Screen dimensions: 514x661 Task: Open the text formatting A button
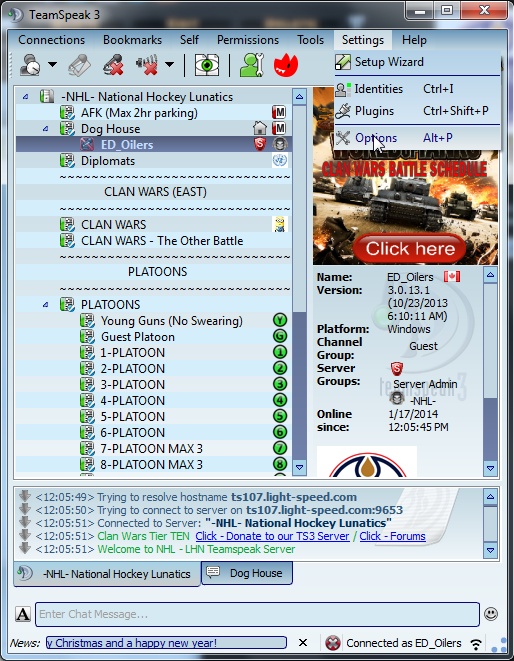pyautogui.click(x=23, y=614)
